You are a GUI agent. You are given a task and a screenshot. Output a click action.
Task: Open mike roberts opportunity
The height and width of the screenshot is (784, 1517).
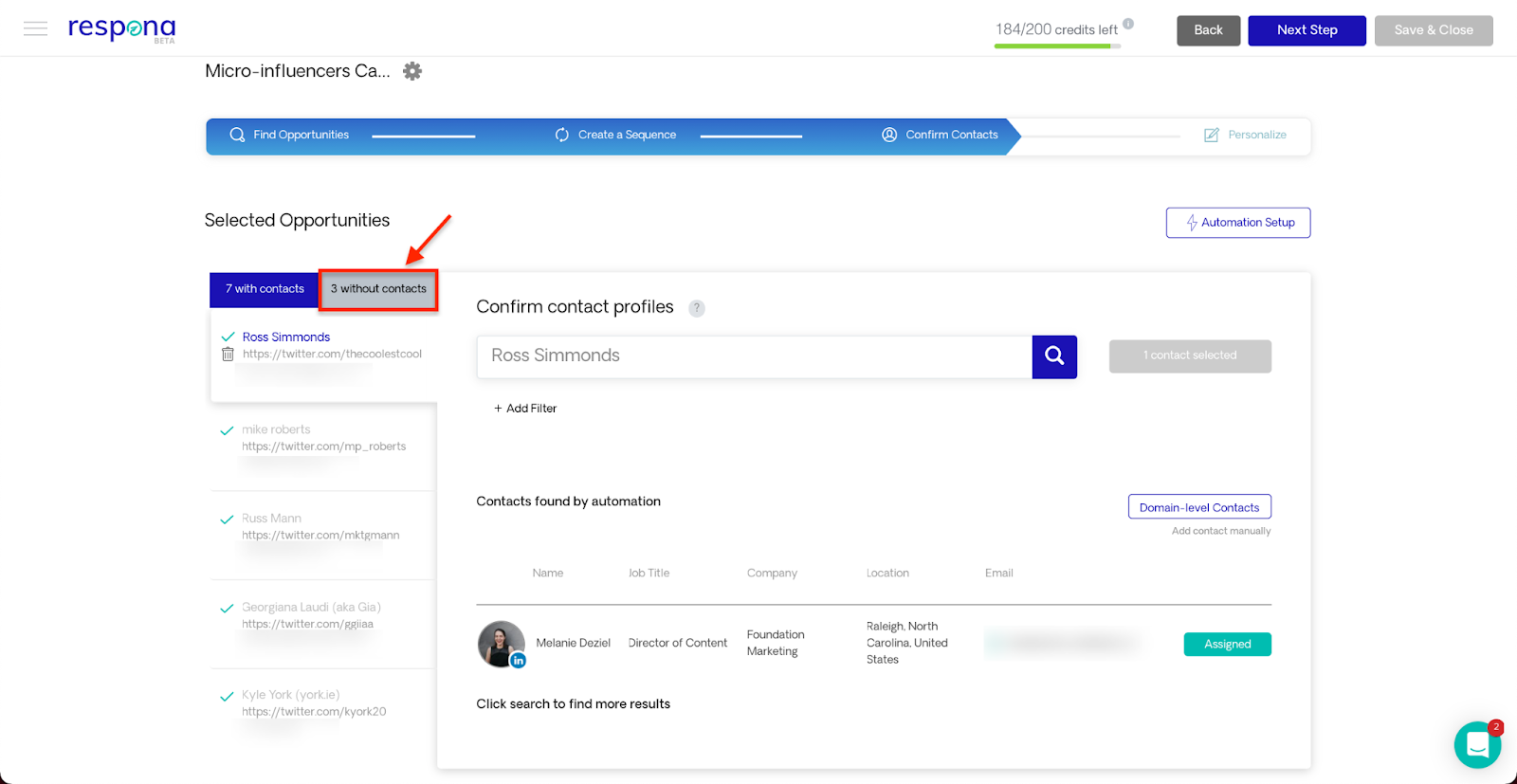coord(276,429)
